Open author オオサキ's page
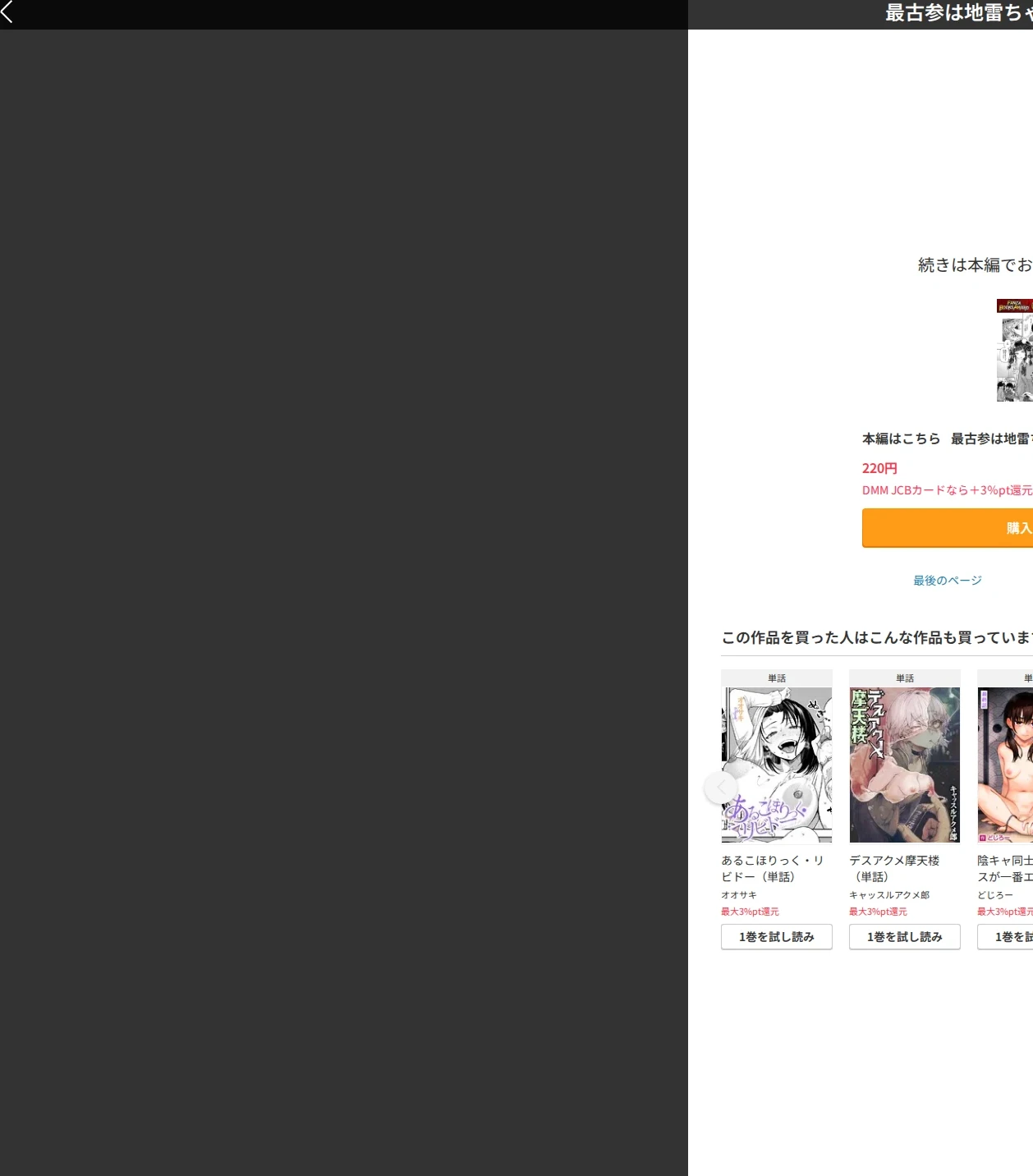 pyautogui.click(x=739, y=895)
